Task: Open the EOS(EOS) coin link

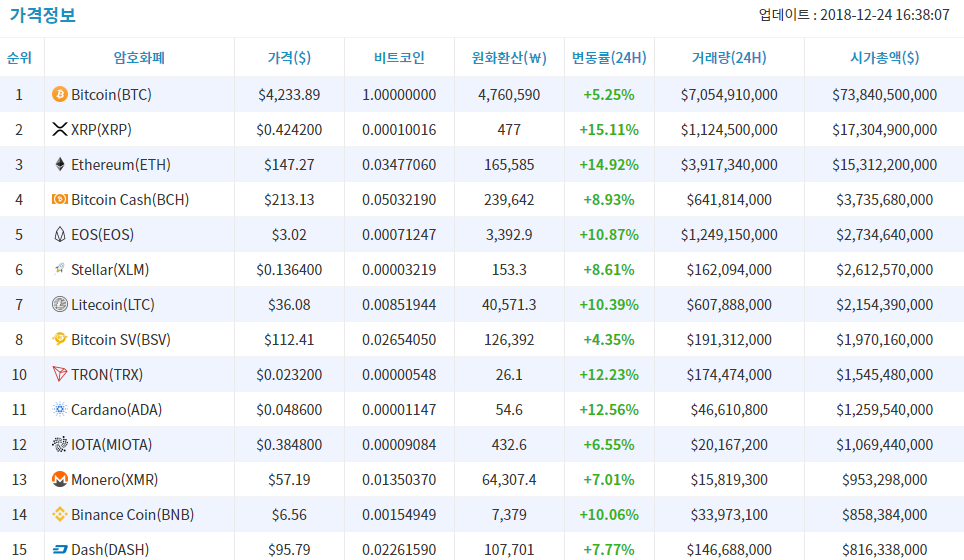Action: 103,235
